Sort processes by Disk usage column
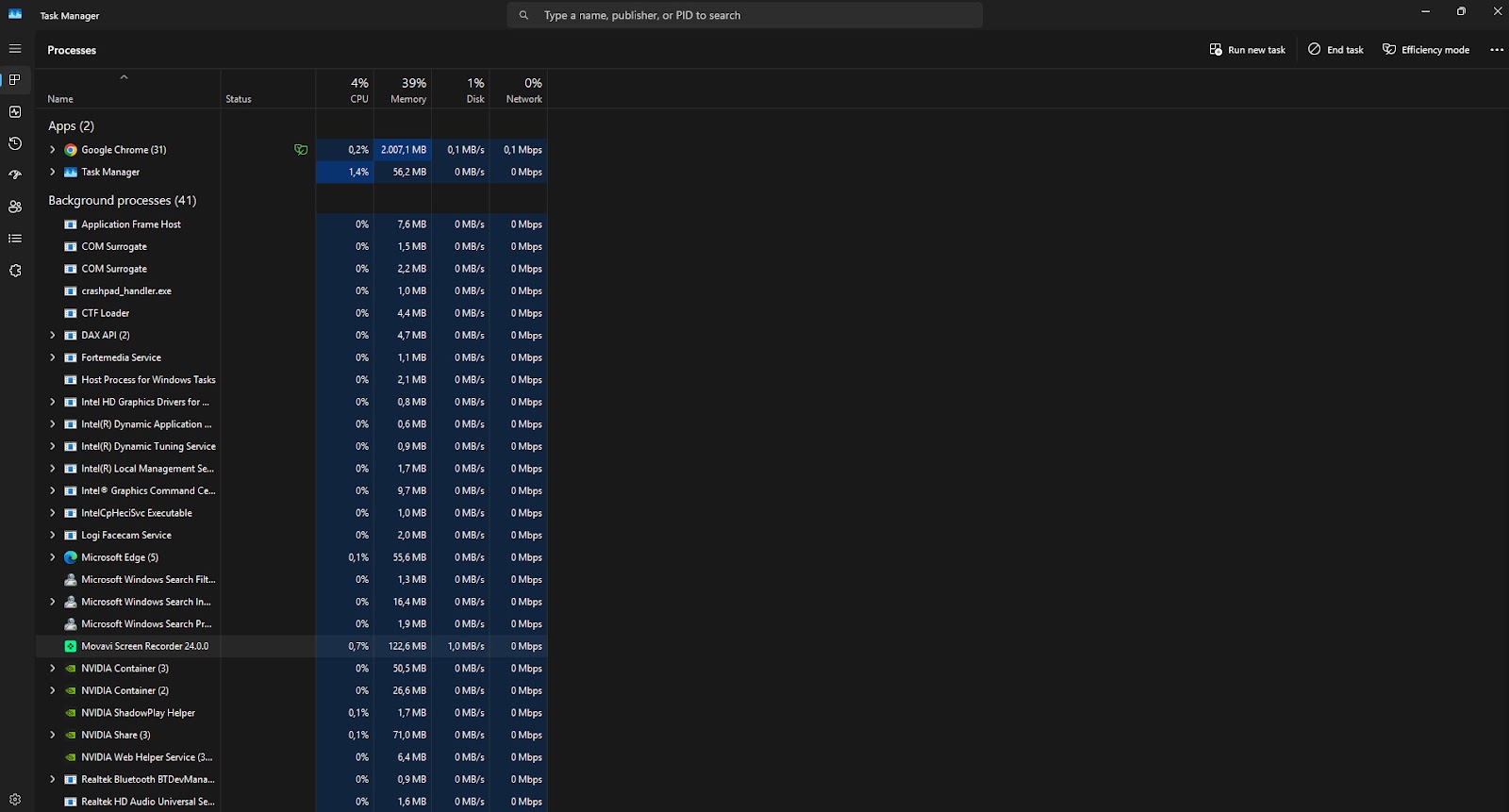 (x=460, y=90)
